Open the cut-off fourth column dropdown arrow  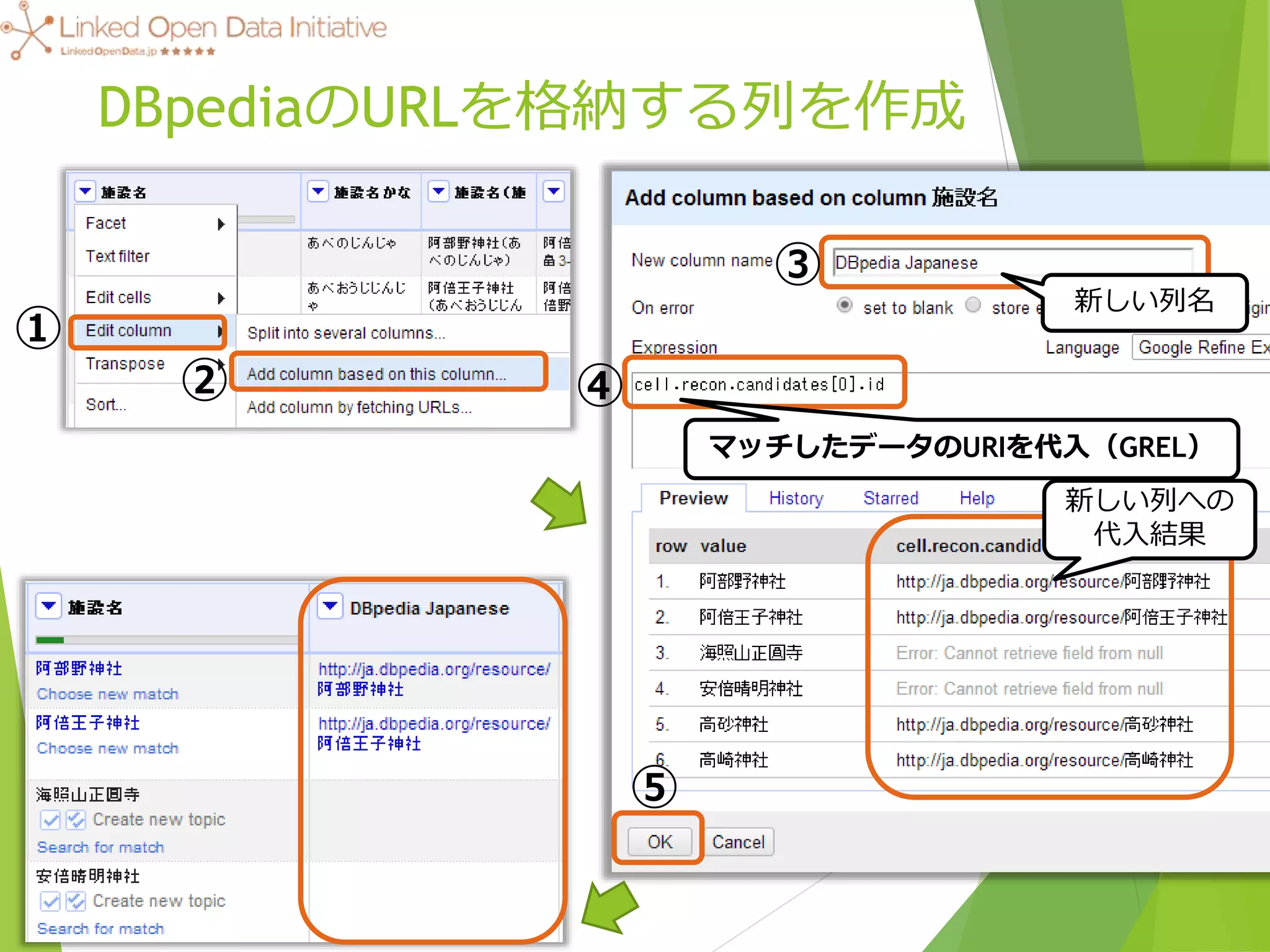coord(553,192)
